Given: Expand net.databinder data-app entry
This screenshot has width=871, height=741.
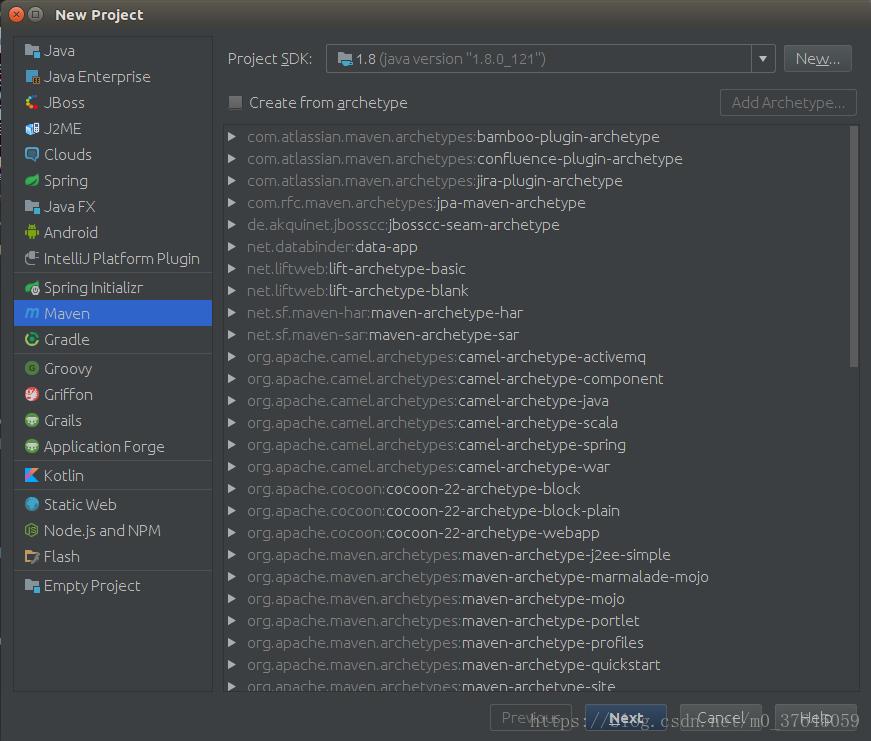Looking at the screenshot, I should tap(232, 247).
